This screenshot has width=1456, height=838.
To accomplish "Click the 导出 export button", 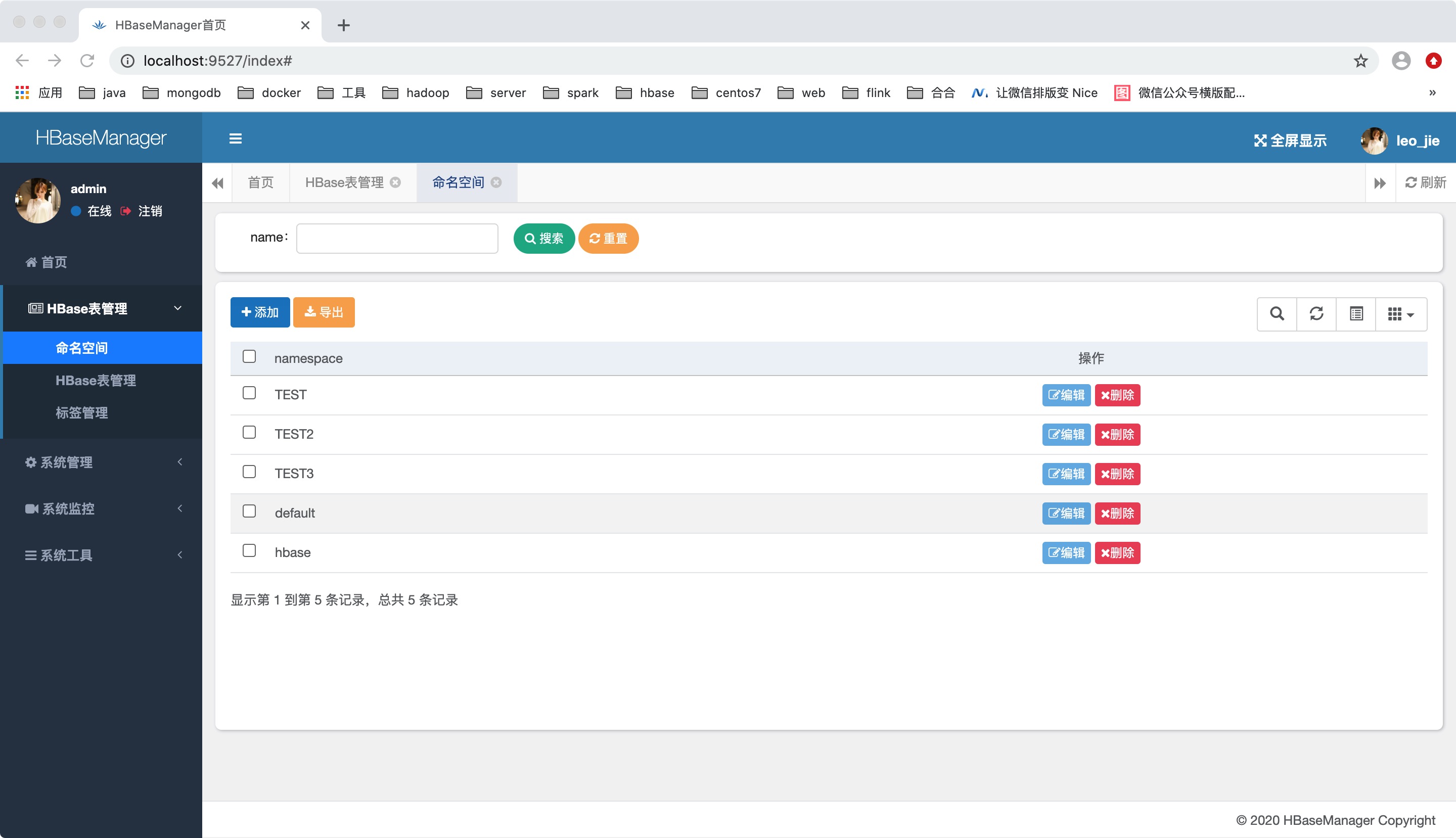I will [x=325, y=312].
